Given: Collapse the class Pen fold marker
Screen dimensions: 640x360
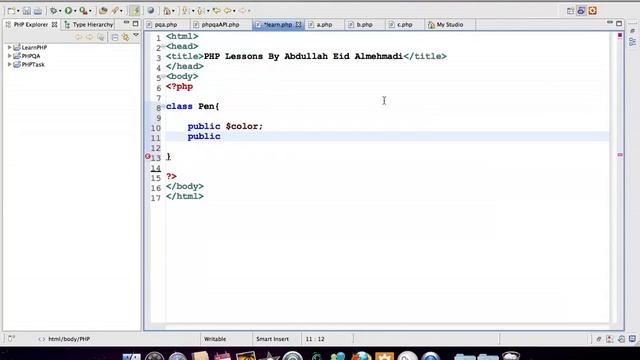Looking at the screenshot, I should (x=163, y=106).
